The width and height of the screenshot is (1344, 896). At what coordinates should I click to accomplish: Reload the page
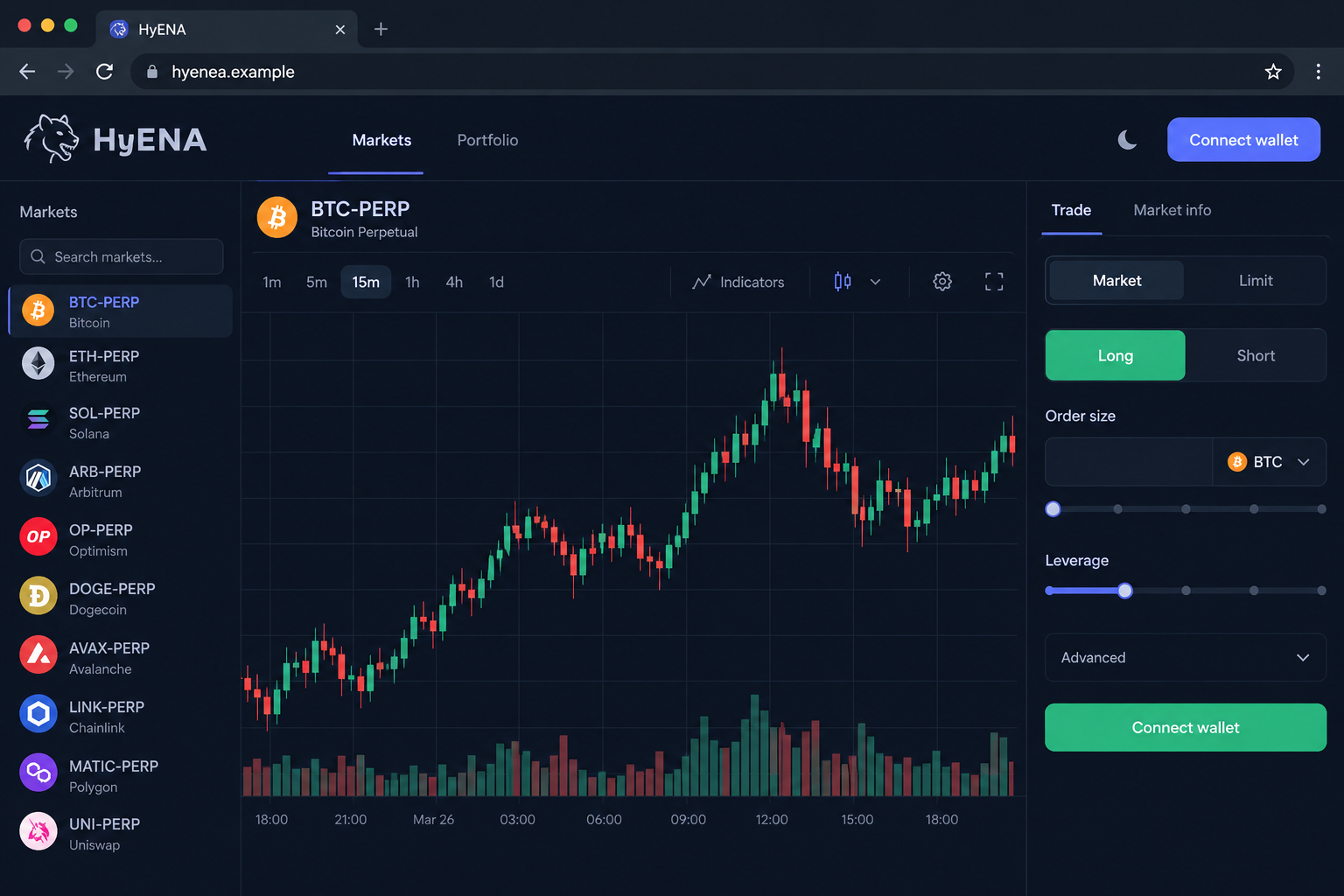pyautogui.click(x=104, y=72)
